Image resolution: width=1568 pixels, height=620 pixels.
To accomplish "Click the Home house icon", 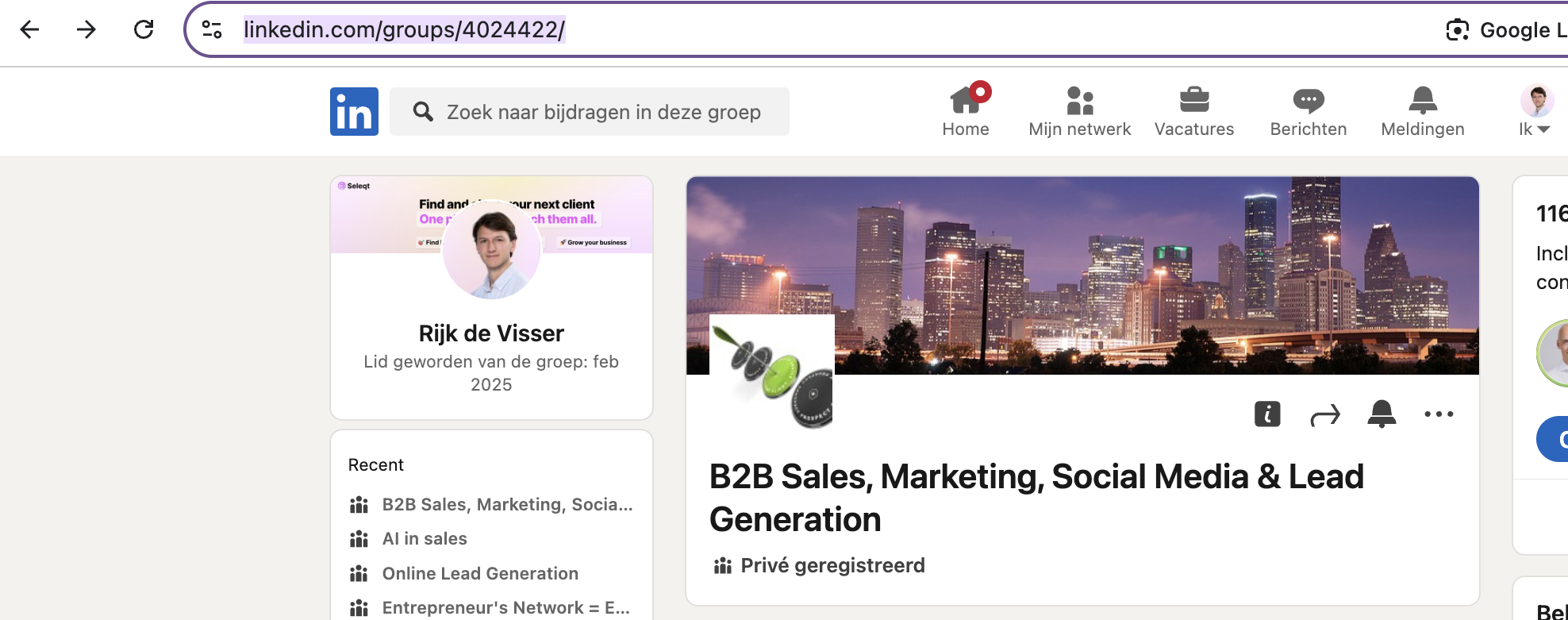I will 966,100.
